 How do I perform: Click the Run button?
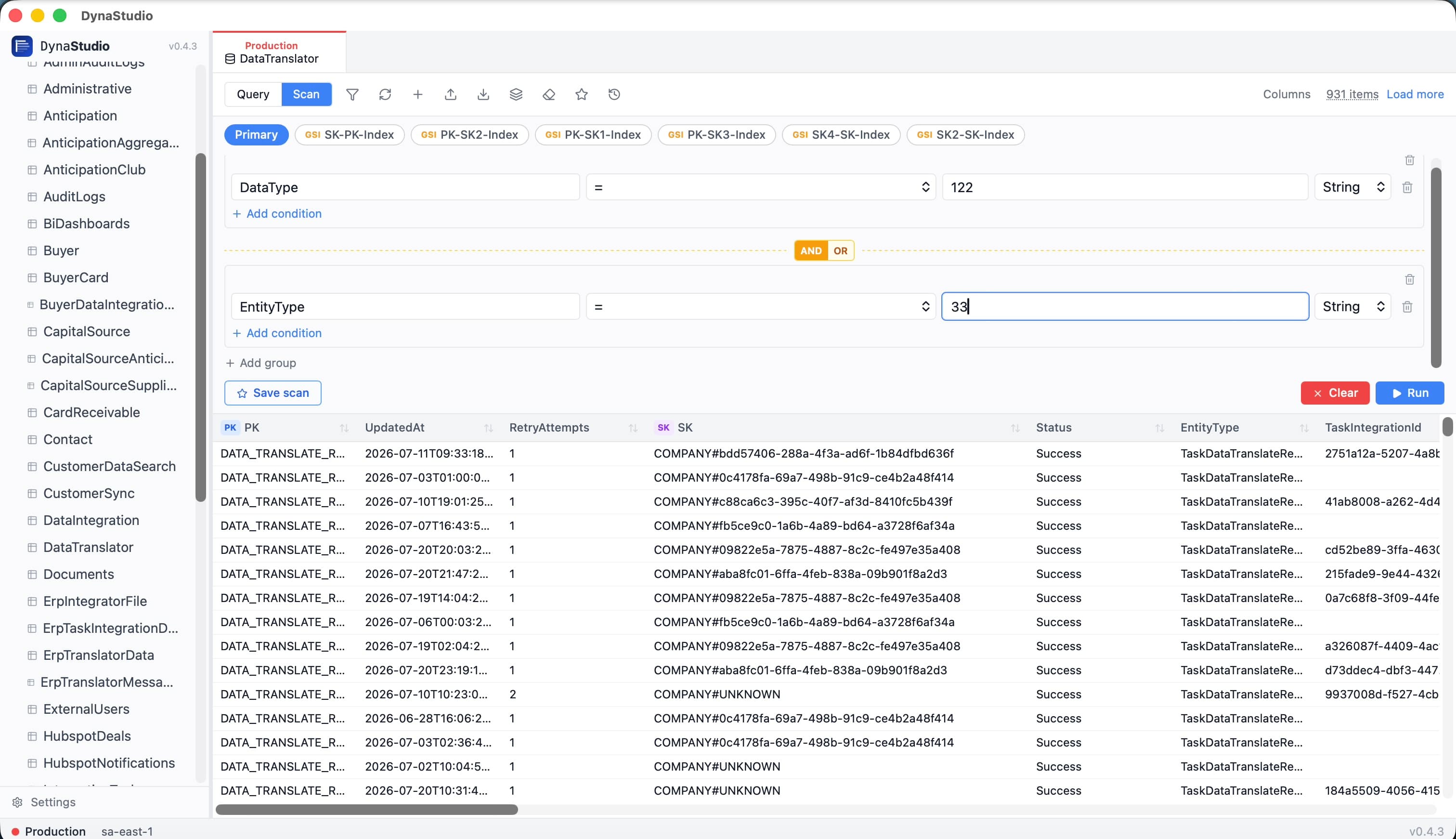pos(1409,393)
